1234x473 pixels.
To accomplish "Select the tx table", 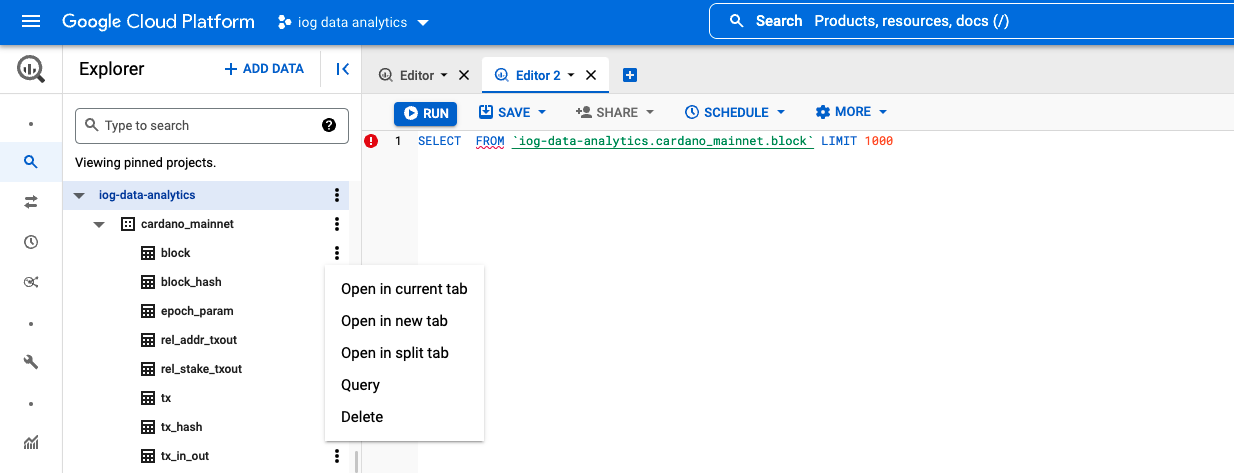I will [x=166, y=398].
